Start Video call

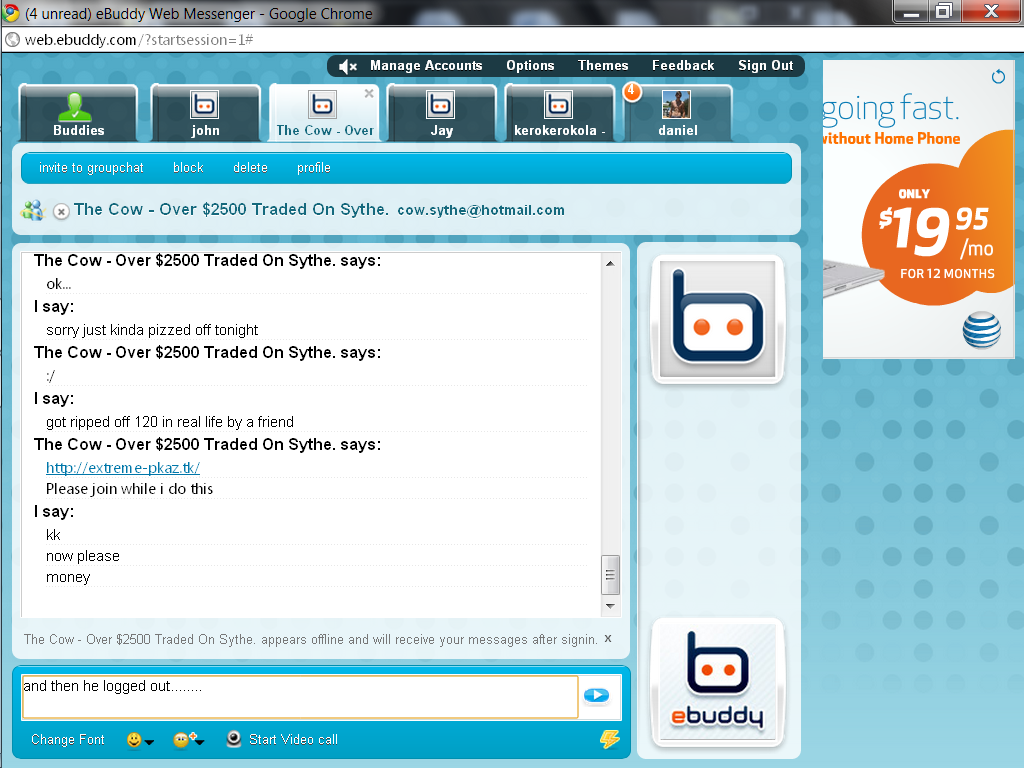pyautogui.click(x=293, y=739)
